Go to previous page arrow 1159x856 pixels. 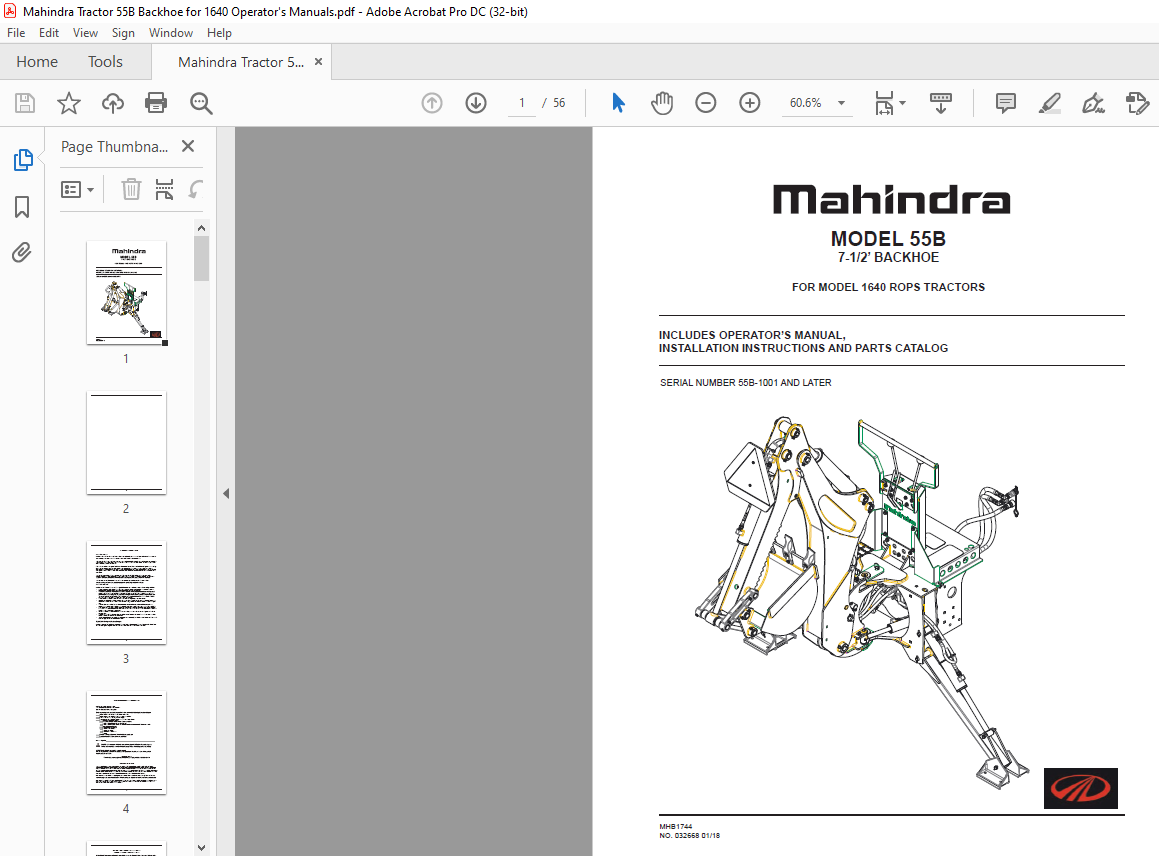point(432,103)
